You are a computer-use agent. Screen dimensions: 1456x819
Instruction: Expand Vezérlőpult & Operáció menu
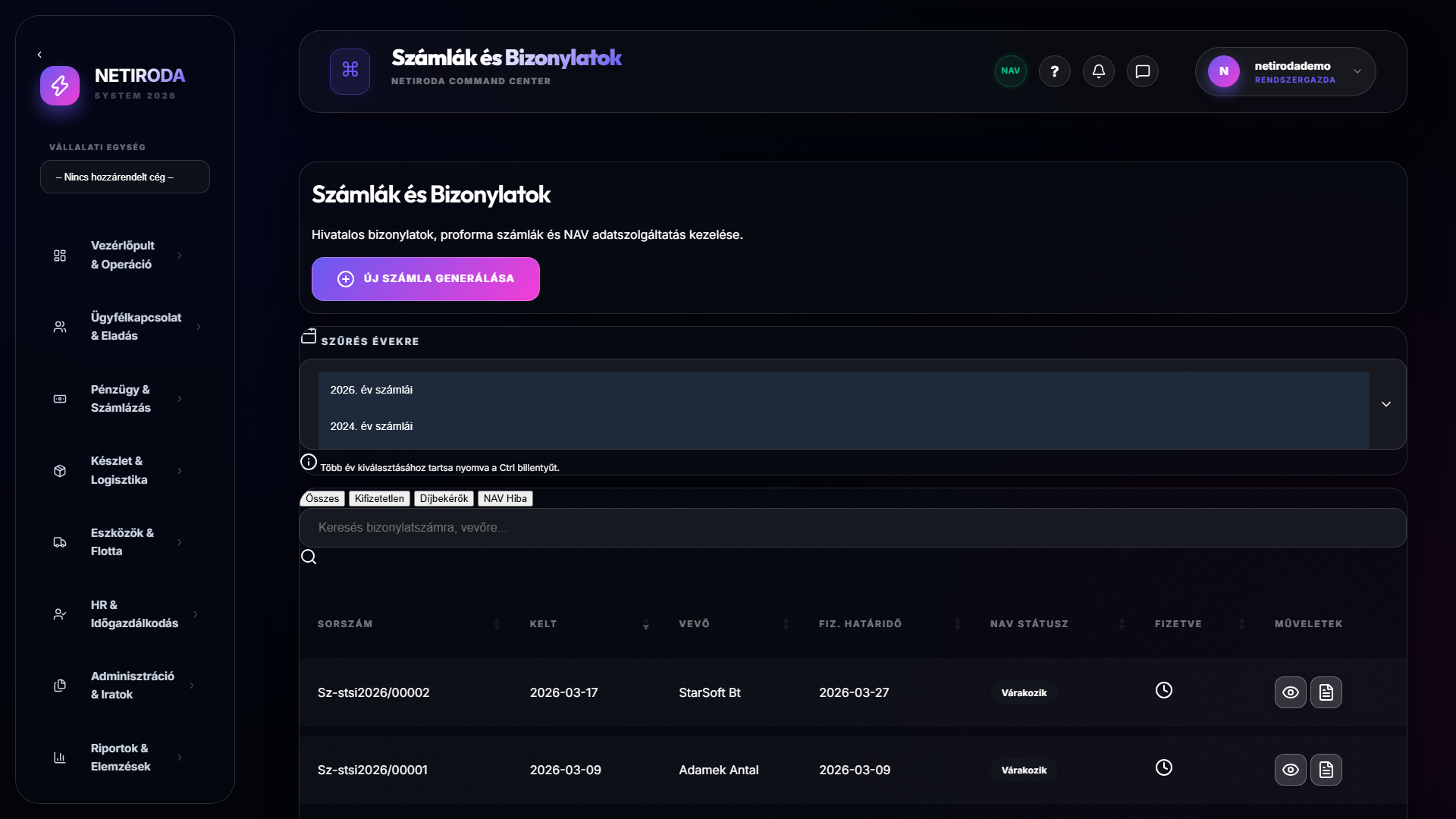pos(125,255)
